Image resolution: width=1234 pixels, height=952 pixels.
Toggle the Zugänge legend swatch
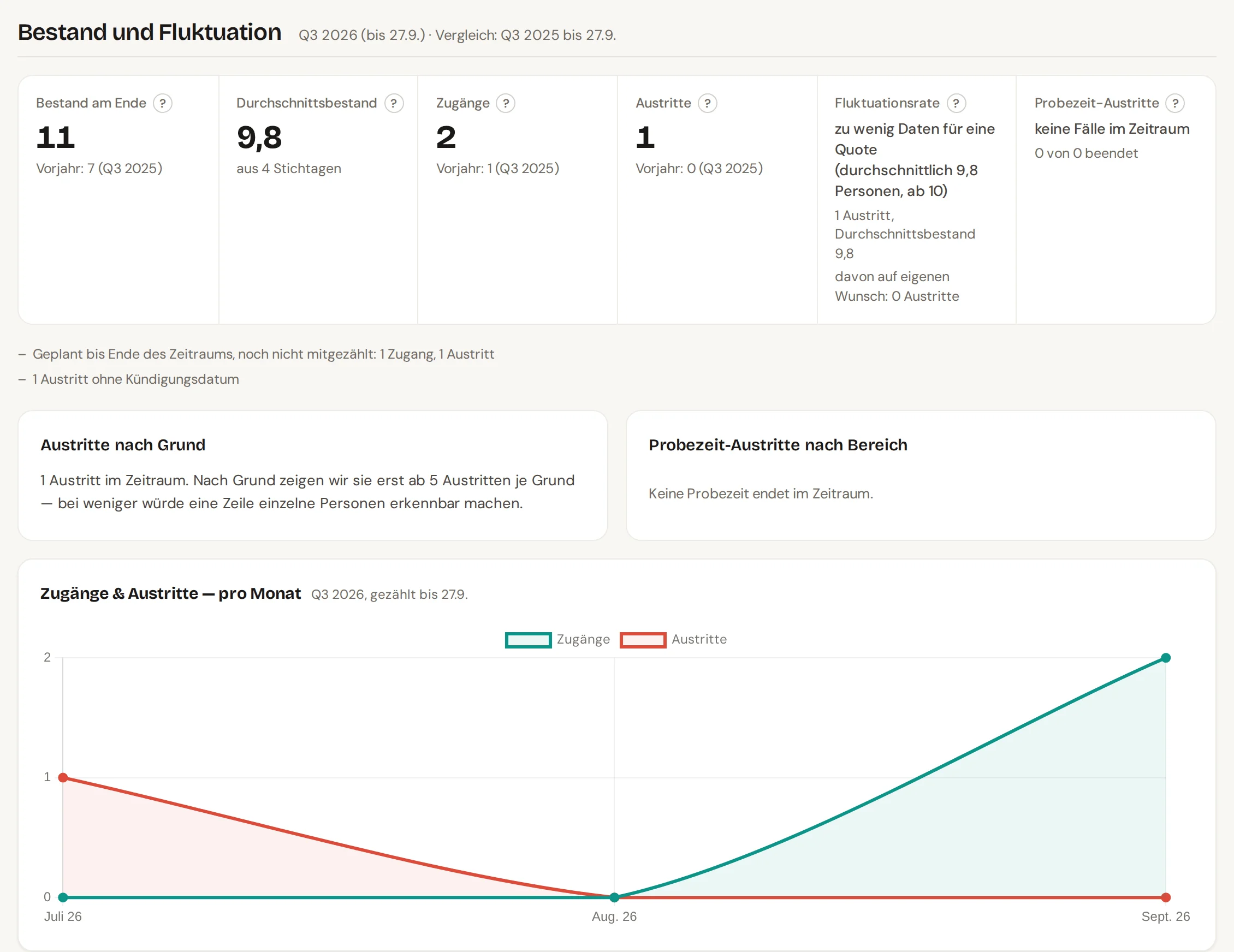pyautogui.click(x=529, y=640)
